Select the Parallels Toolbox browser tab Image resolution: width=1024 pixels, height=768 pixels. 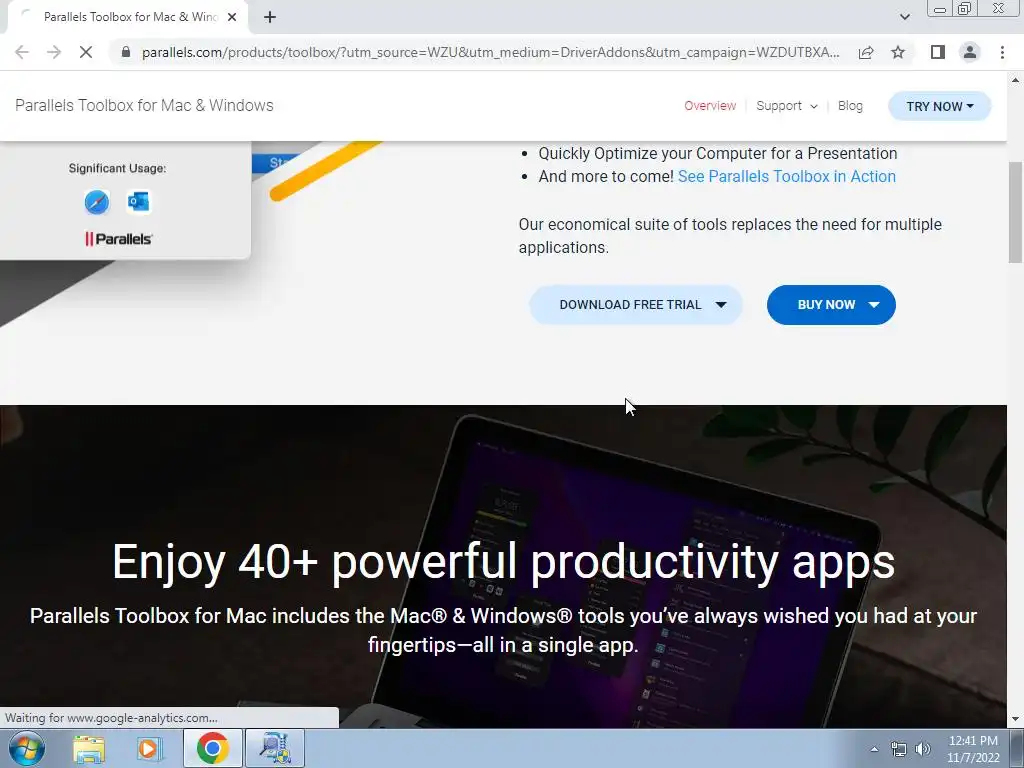tap(128, 17)
